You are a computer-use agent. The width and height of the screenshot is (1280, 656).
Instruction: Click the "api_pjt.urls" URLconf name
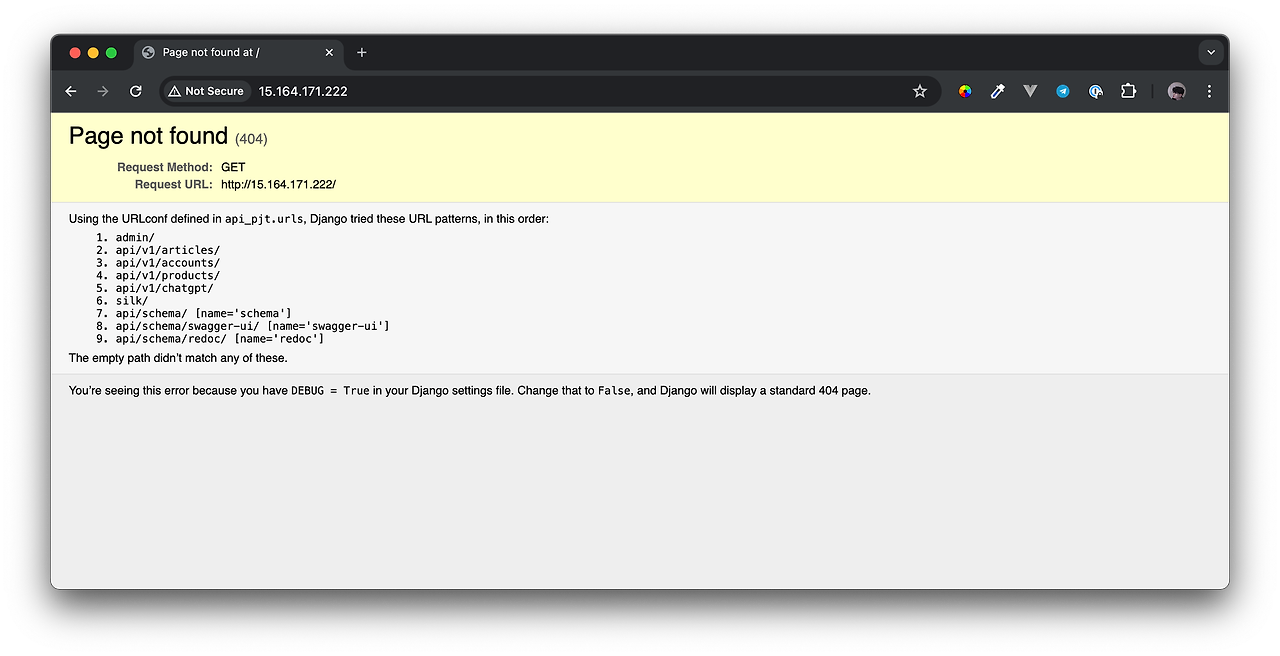click(x=264, y=219)
